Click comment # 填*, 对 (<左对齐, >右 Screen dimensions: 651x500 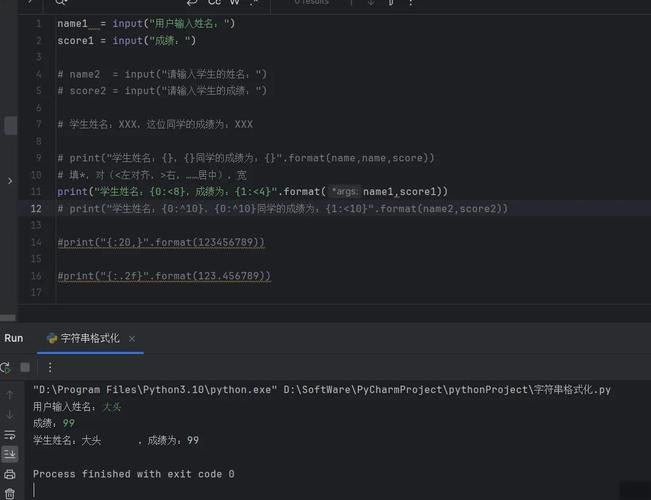click(152, 175)
